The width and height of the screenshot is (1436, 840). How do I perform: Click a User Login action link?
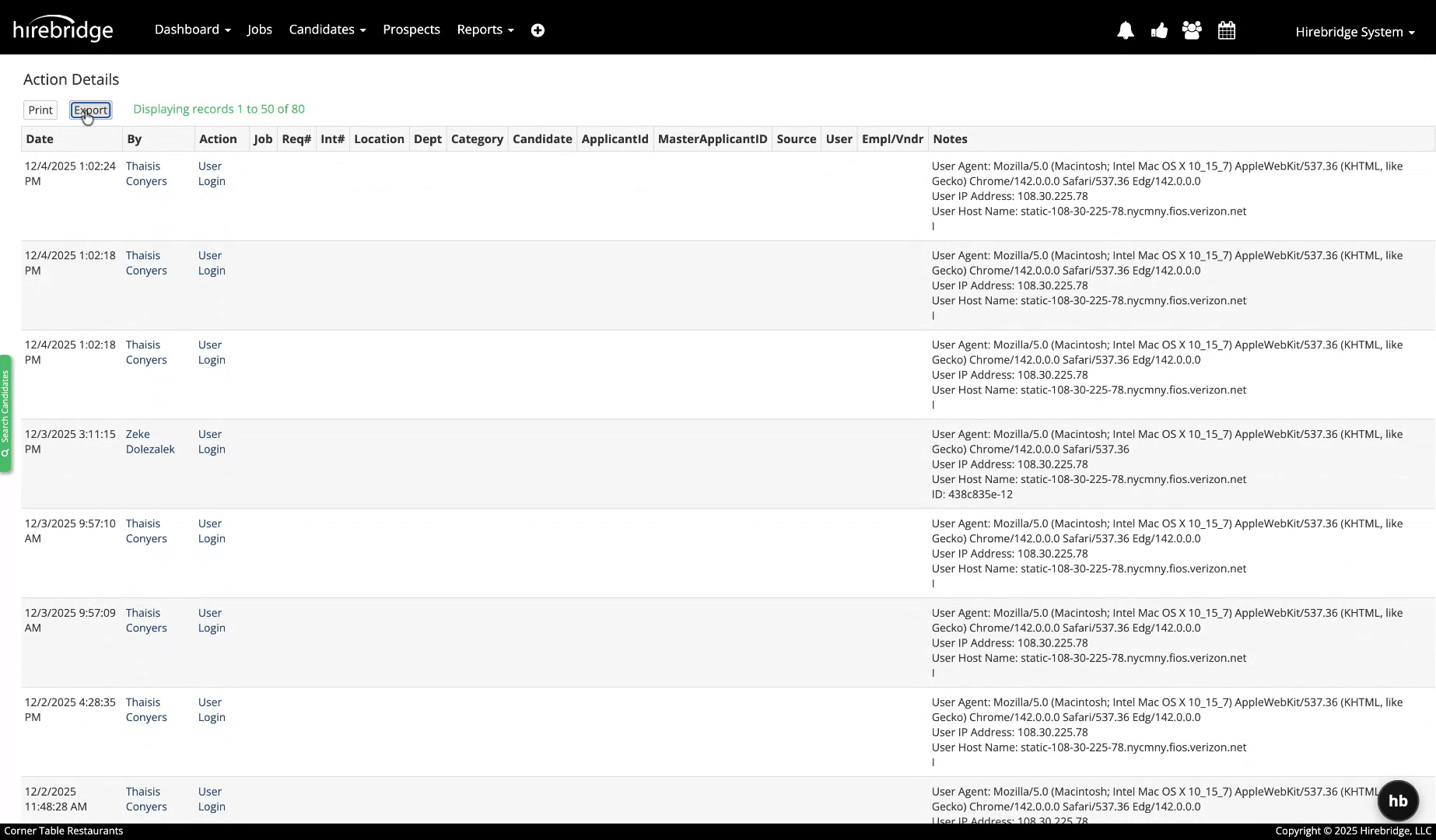tap(211, 173)
